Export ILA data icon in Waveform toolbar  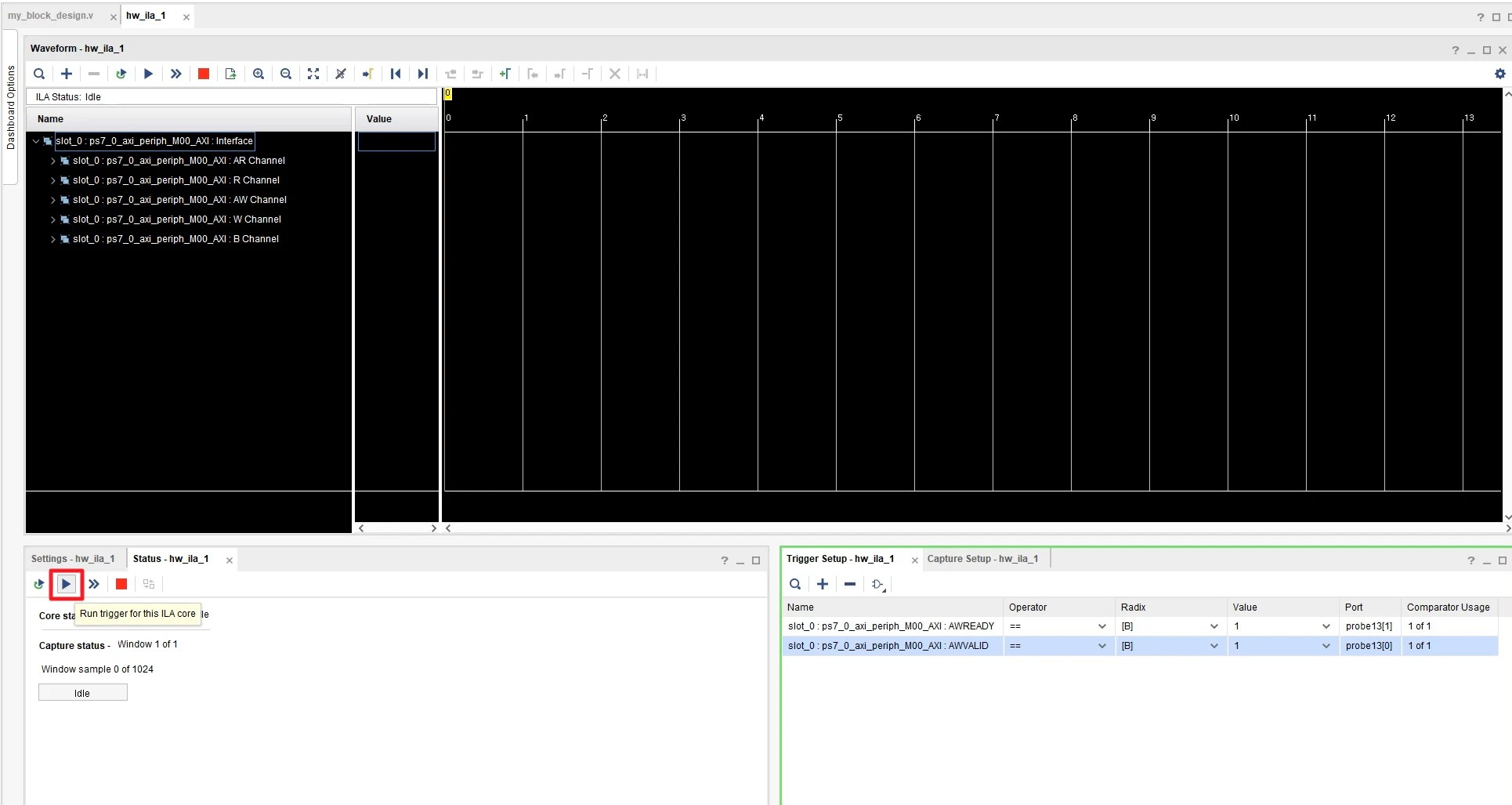pos(230,74)
